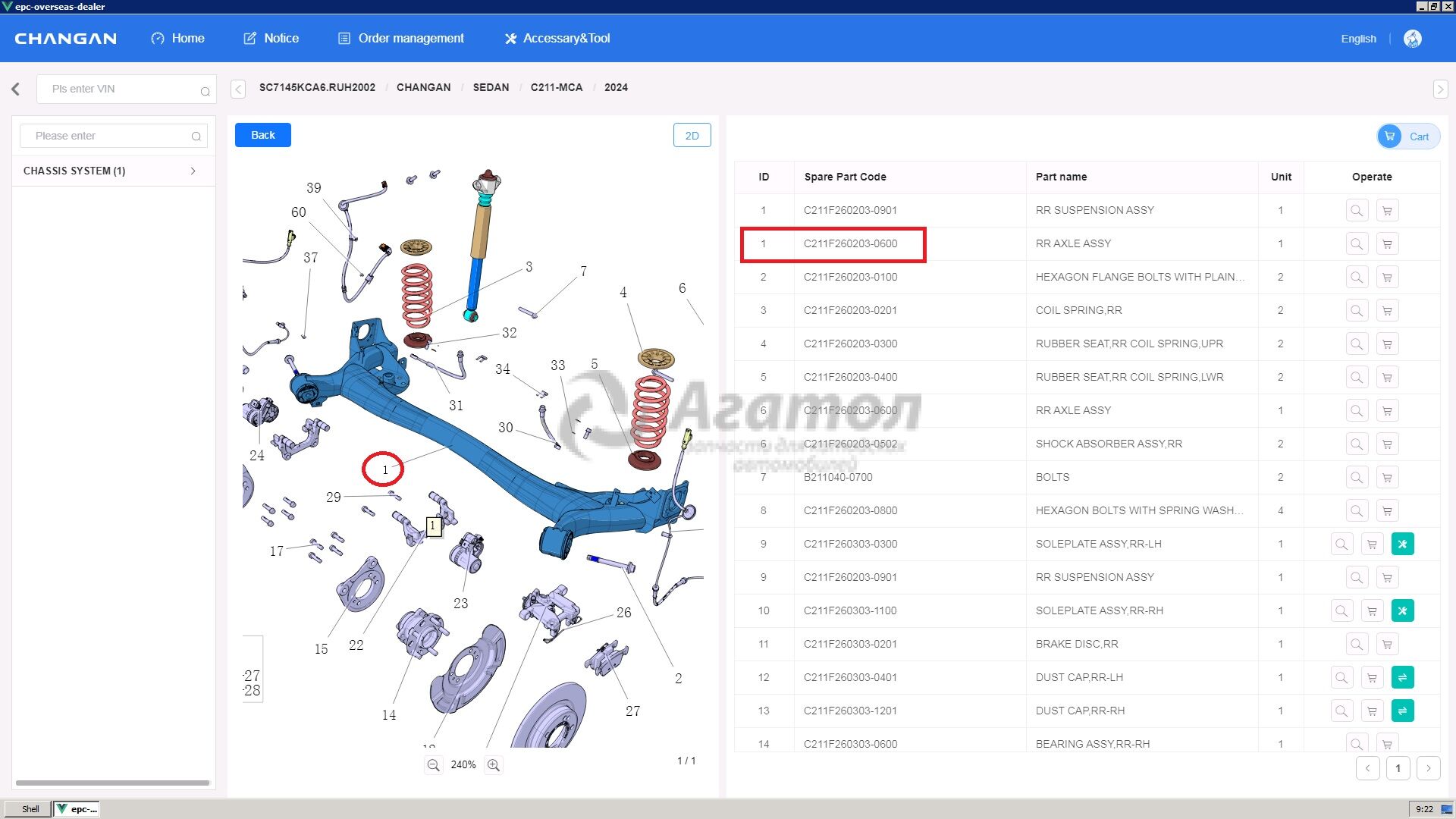Click teal replace icon for DUST CAP,RR-LH
The width and height of the screenshot is (1456, 819).
(x=1402, y=677)
